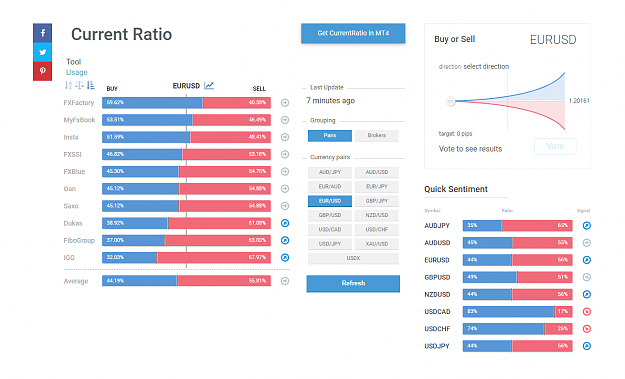This screenshot has width=625, height=379.
Task: Click the signal arrow for Oan
Action: [x=285, y=189]
